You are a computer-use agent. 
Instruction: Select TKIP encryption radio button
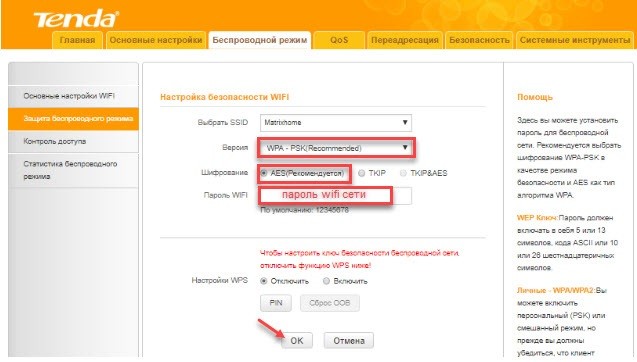[x=361, y=173]
